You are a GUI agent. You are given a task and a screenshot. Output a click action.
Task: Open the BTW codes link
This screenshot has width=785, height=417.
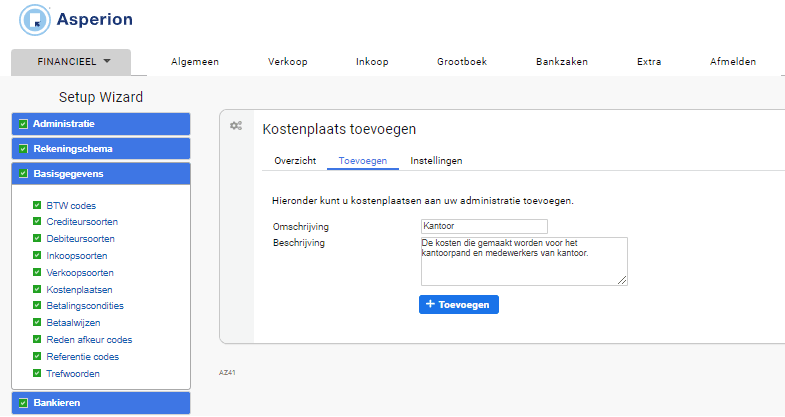[x=71, y=206]
